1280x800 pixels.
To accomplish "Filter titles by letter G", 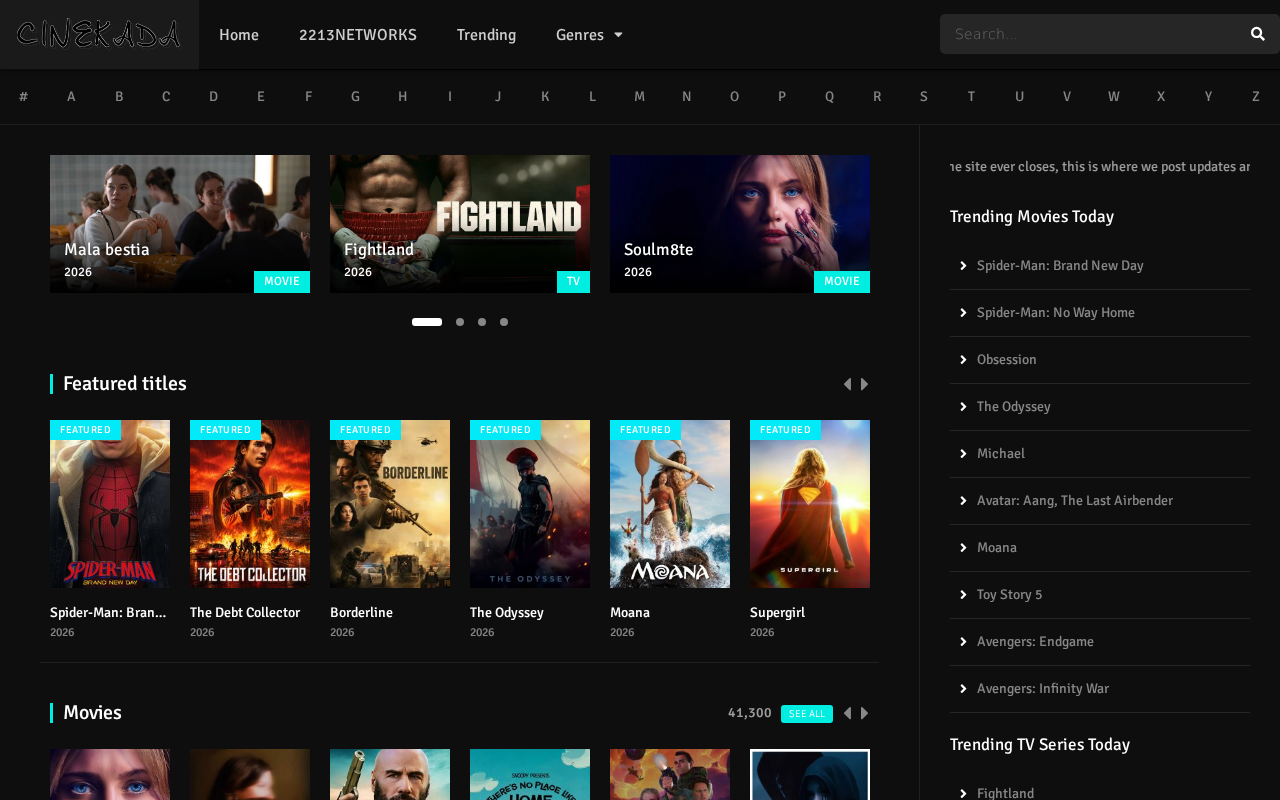I will (x=355, y=97).
